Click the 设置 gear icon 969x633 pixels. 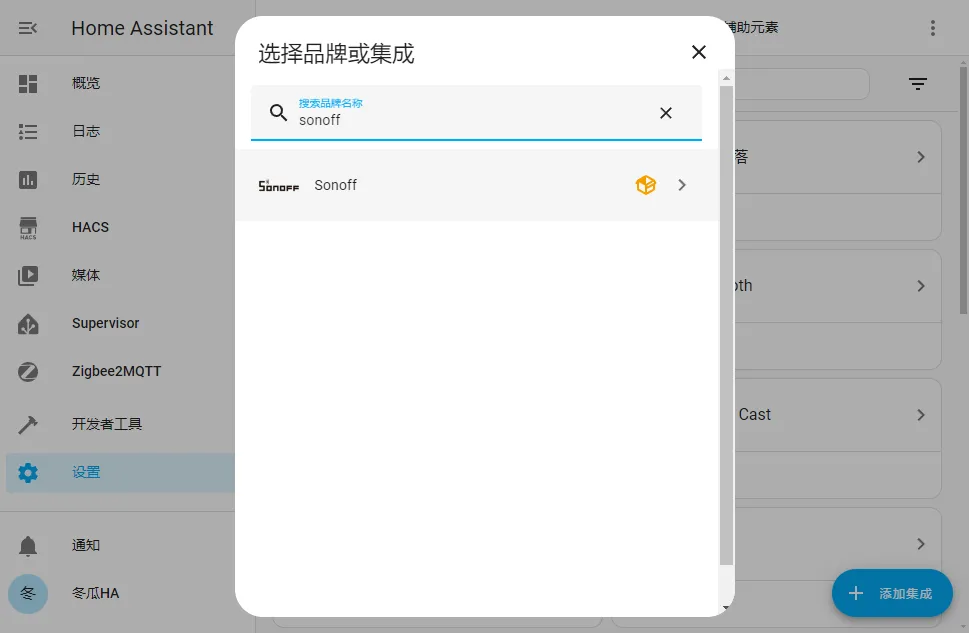point(28,473)
